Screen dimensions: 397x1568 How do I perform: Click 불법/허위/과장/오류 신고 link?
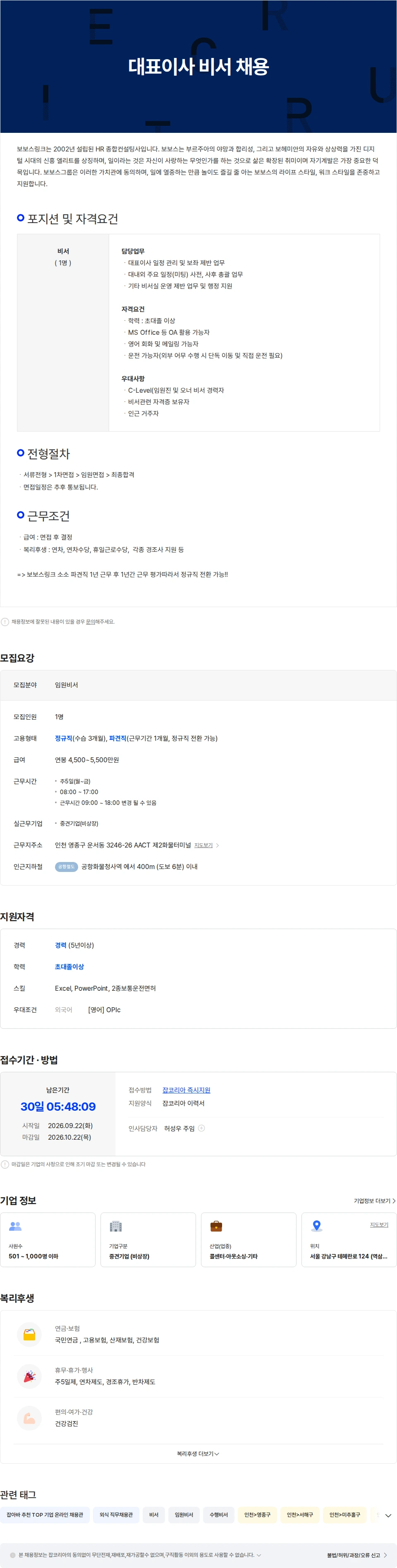(357, 1555)
